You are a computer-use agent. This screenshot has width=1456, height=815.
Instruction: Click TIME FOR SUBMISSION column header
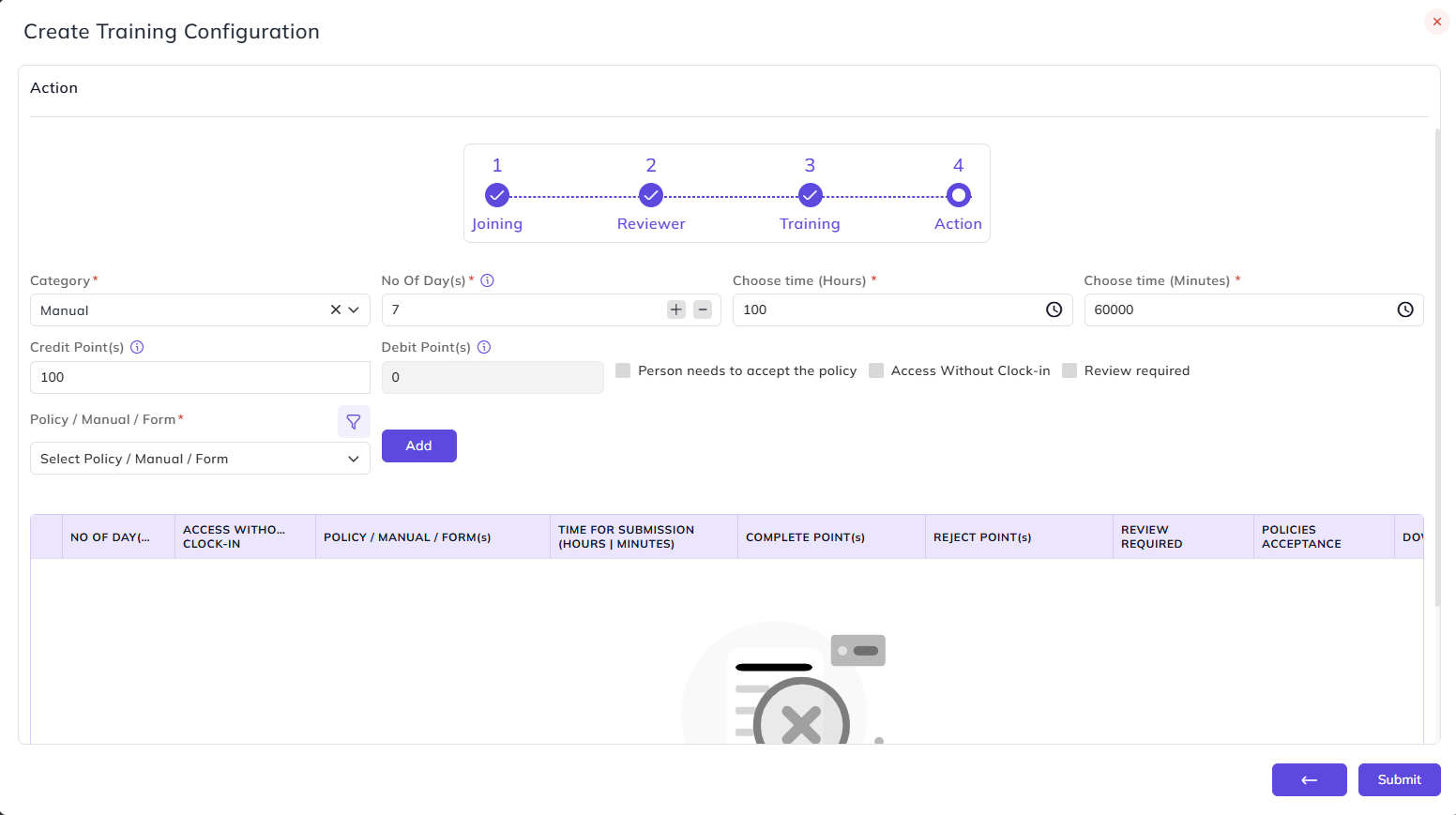tap(645, 537)
